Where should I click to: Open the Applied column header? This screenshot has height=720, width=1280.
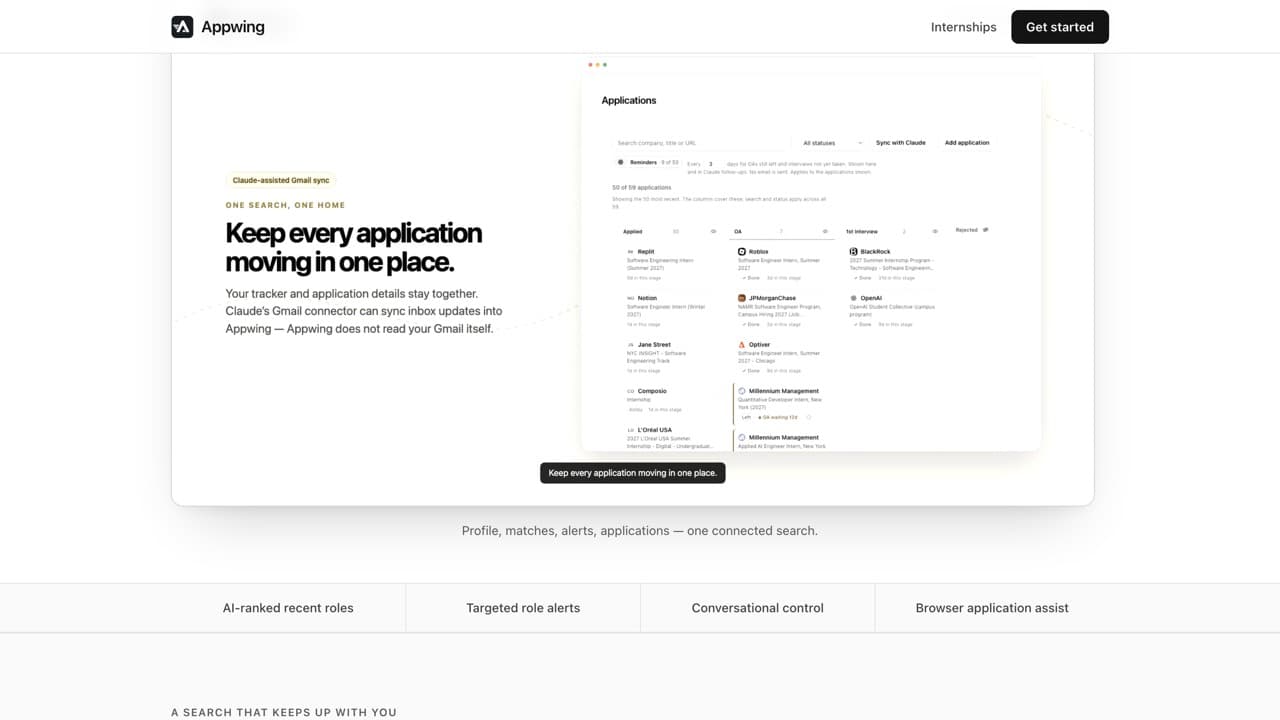pyautogui.click(x=633, y=231)
